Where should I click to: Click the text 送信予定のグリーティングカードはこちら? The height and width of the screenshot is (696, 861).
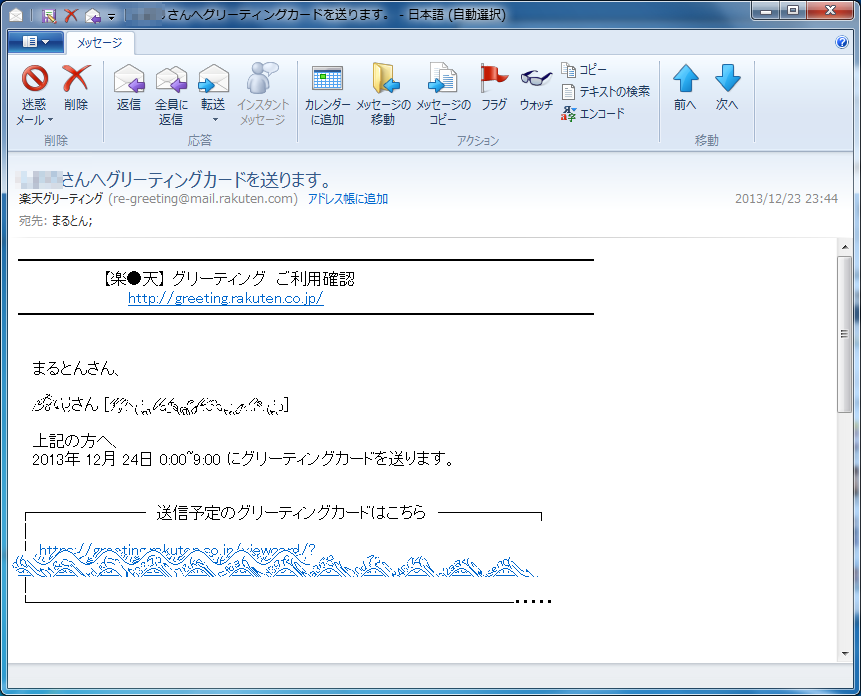point(291,513)
